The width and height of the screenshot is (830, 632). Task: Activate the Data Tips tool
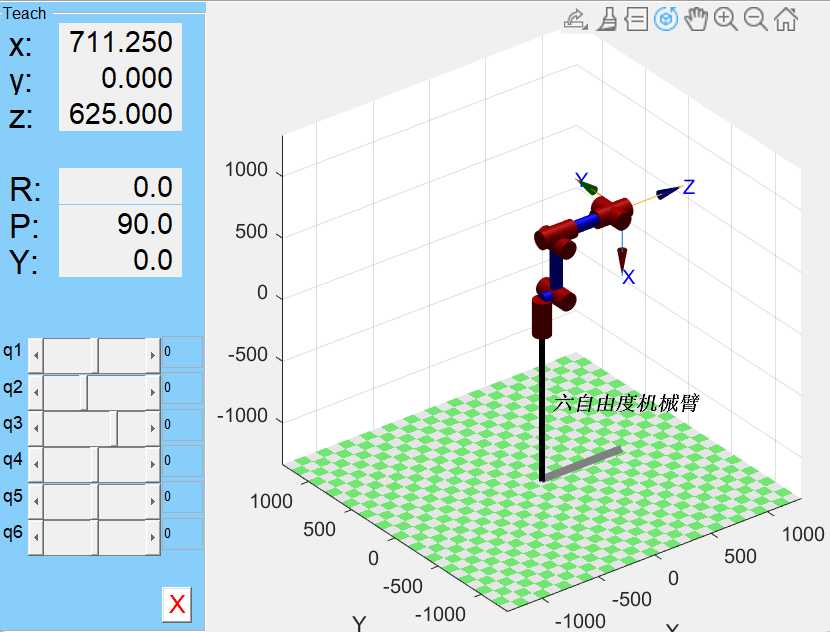click(x=637, y=18)
